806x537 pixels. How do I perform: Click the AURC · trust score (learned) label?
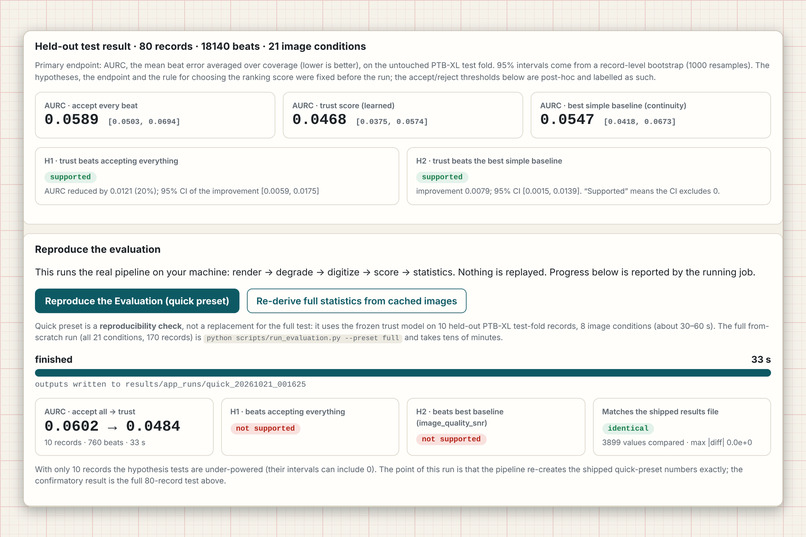click(x=343, y=105)
